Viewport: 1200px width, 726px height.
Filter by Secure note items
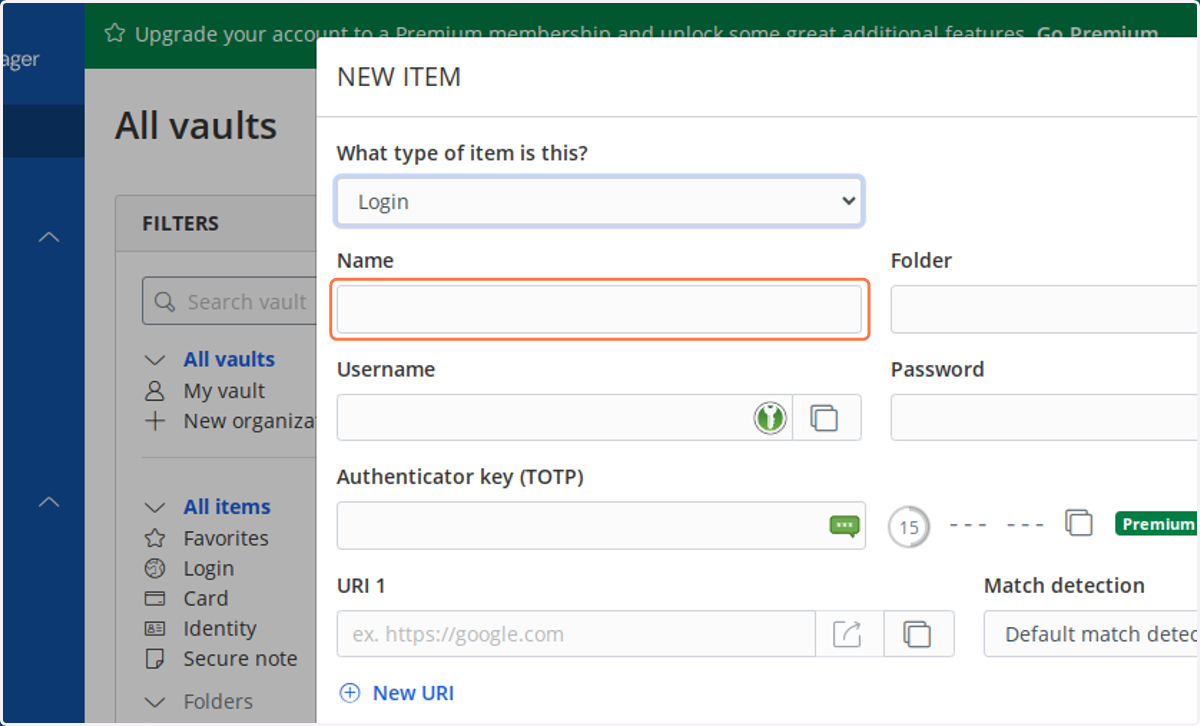(240, 658)
